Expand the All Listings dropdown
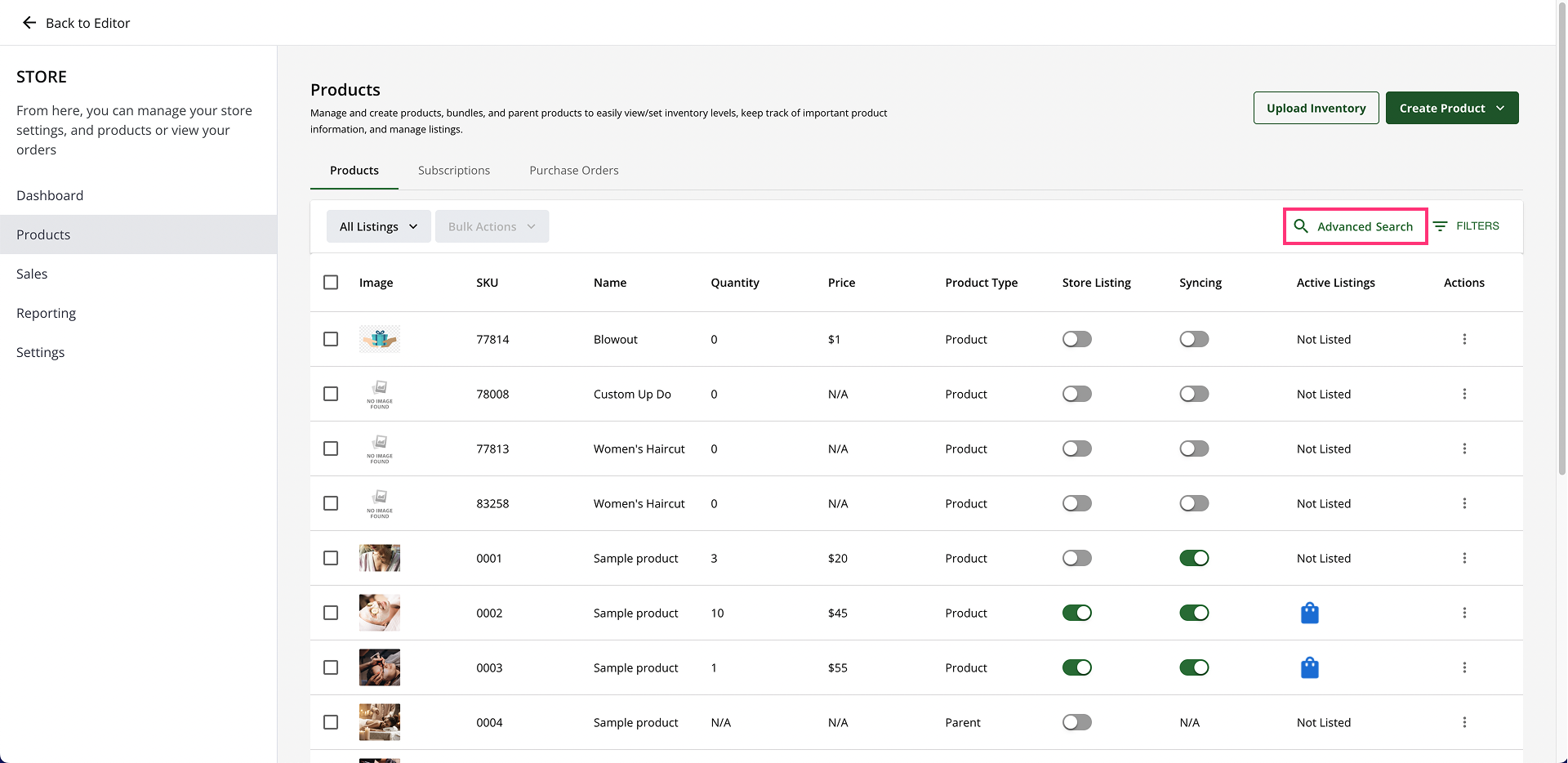The image size is (1568, 763). [378, 226]
